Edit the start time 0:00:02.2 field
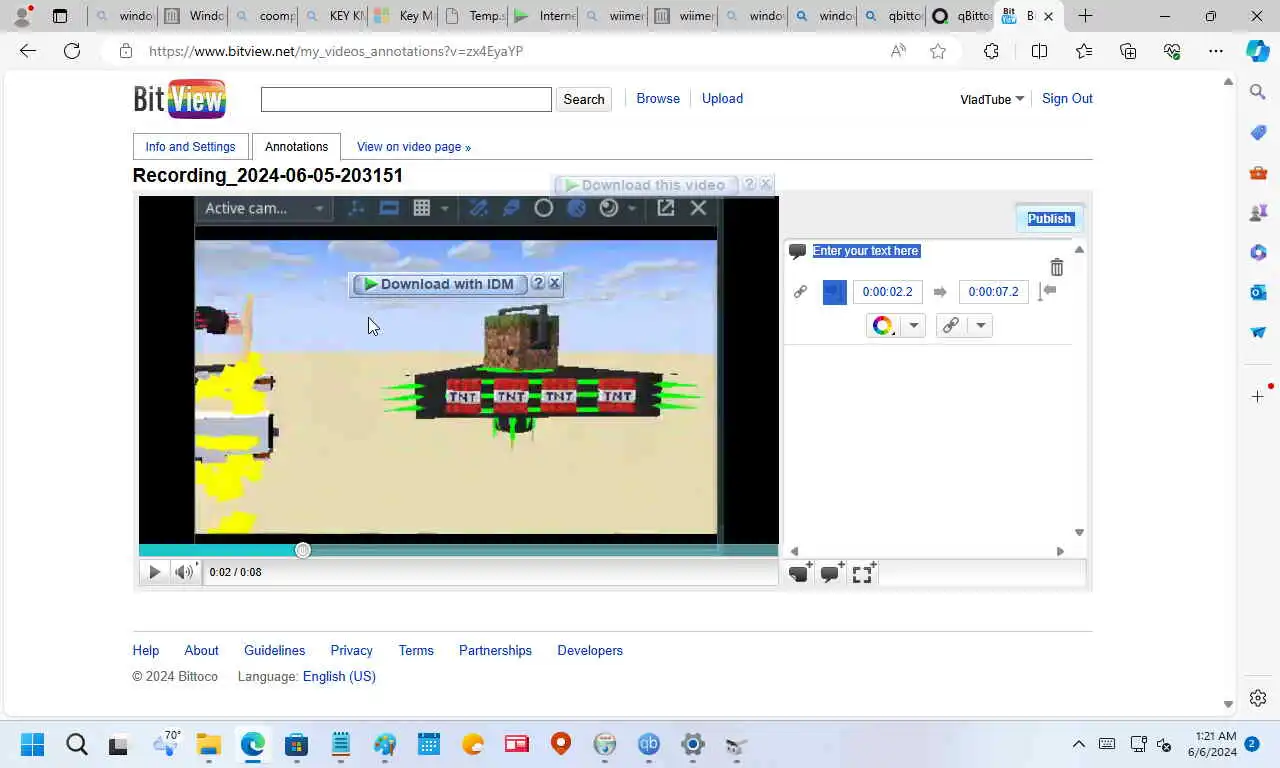The width and height of the screenshot is (1280, 768). pyautogui.click(x=887, y=292)
